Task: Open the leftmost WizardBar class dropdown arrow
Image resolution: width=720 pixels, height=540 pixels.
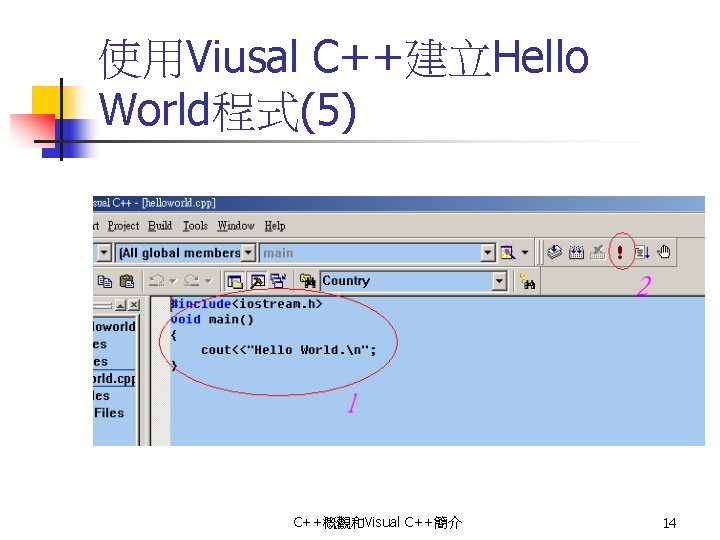Action: [x=104, y=253]
